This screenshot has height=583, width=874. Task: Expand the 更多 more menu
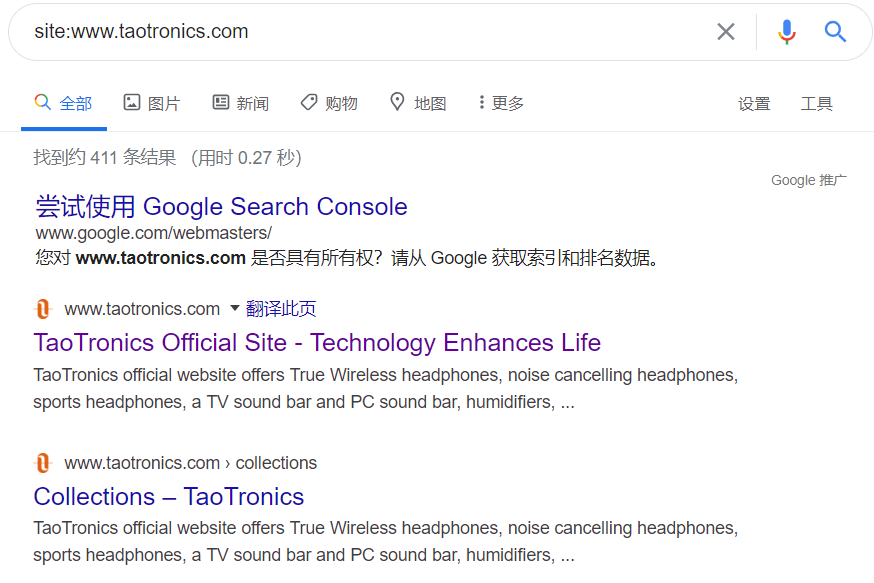(501, 103)
